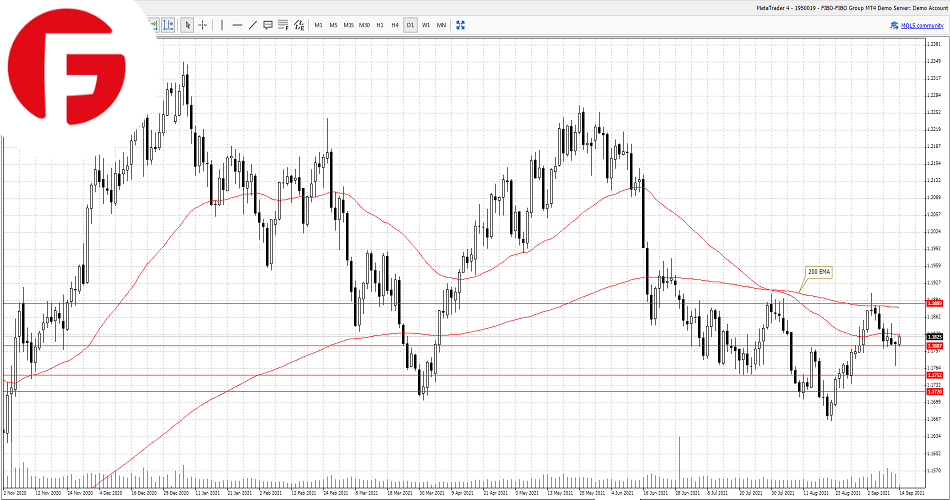Viewport: 950px width, 500px height.
Task: Select the Fibonacci retracement tool
Action: coord(283,25)
